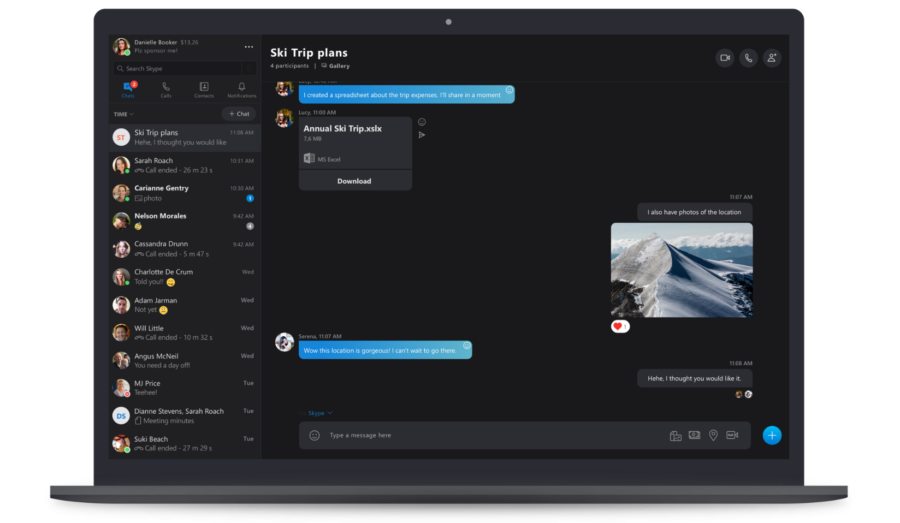Click the $13.26 Skype credit balance
The image size is (900, 523).
tap(189, 42)
